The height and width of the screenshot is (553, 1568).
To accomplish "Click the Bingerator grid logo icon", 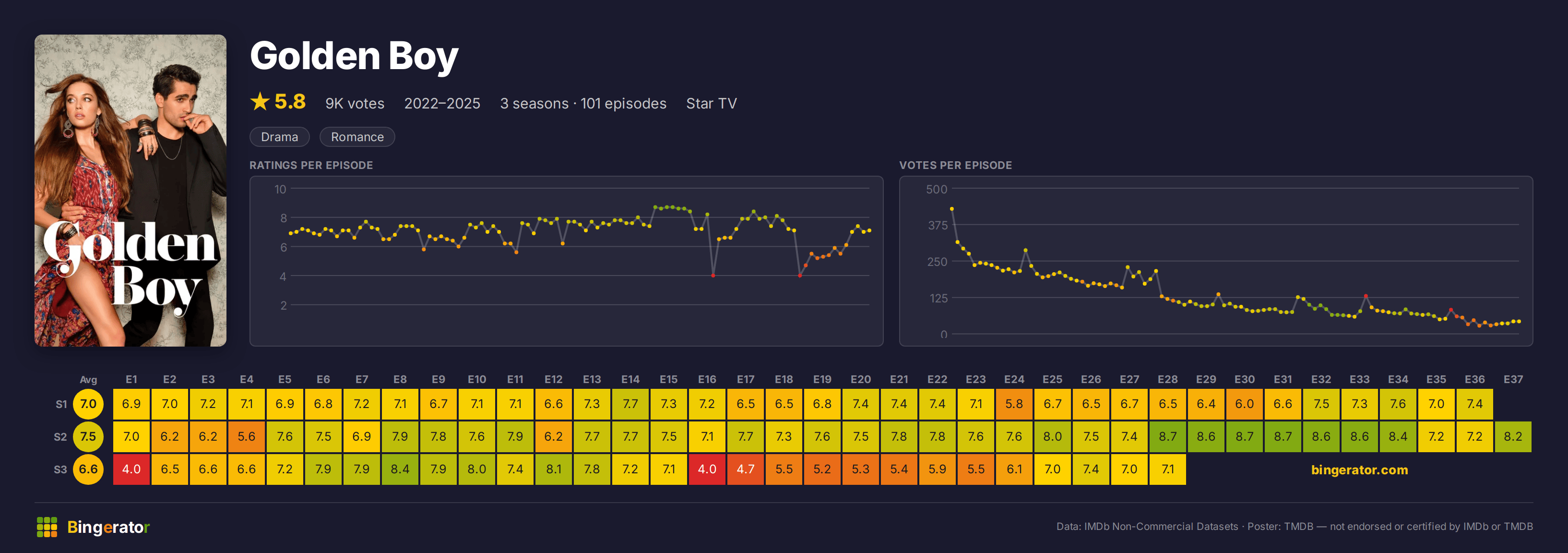I will click(47, 527).
